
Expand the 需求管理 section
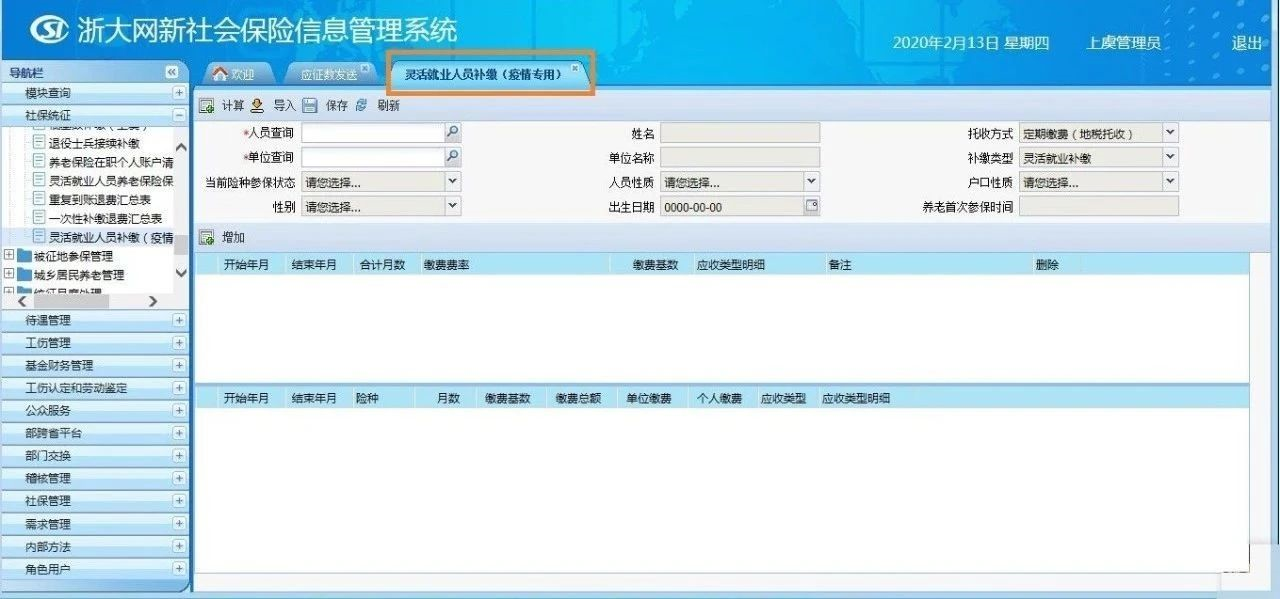179,524
